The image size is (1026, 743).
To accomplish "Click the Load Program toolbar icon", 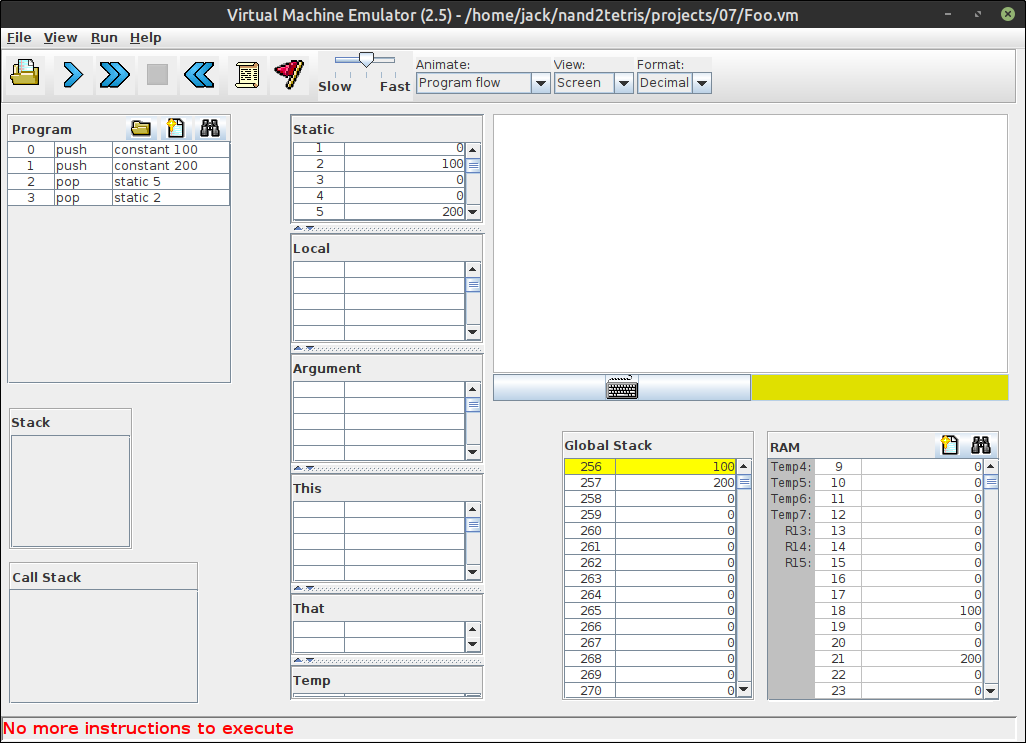I will [25, 74].
